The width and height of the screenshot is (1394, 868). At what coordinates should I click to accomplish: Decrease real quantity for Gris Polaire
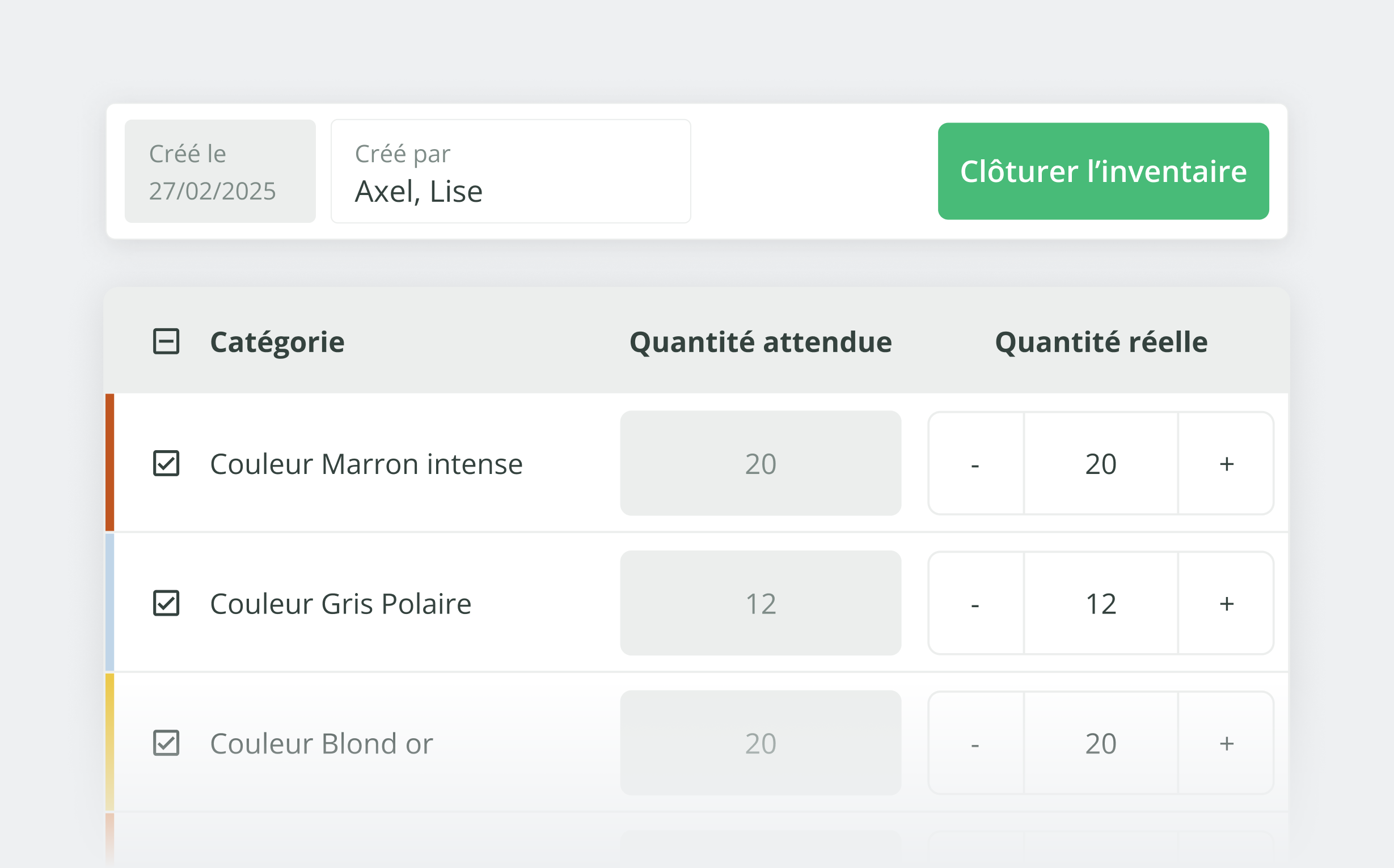tap(975, 603)
